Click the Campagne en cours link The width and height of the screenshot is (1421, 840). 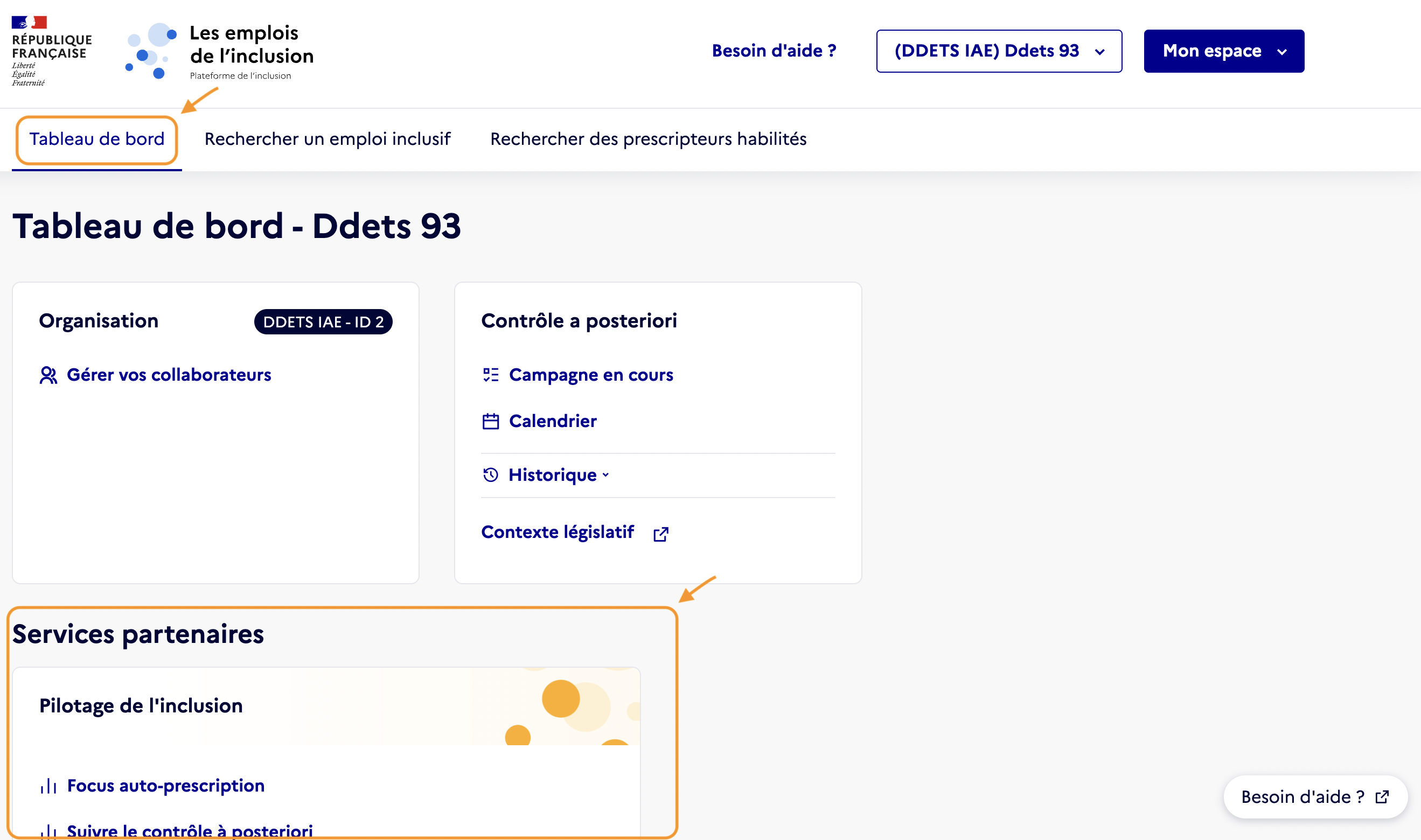click(591, 375)
